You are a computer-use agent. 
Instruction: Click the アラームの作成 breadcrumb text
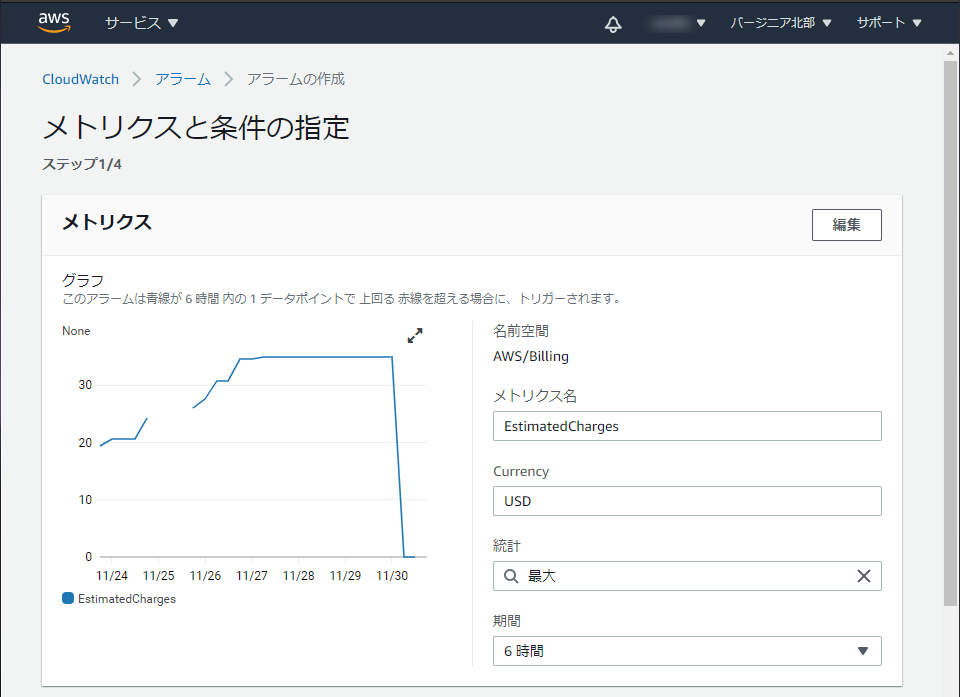296,79
